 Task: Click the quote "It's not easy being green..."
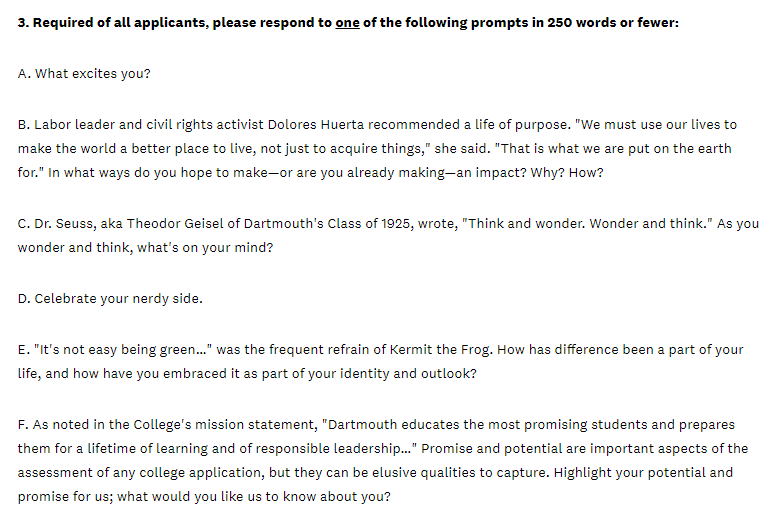coord(123,350)
